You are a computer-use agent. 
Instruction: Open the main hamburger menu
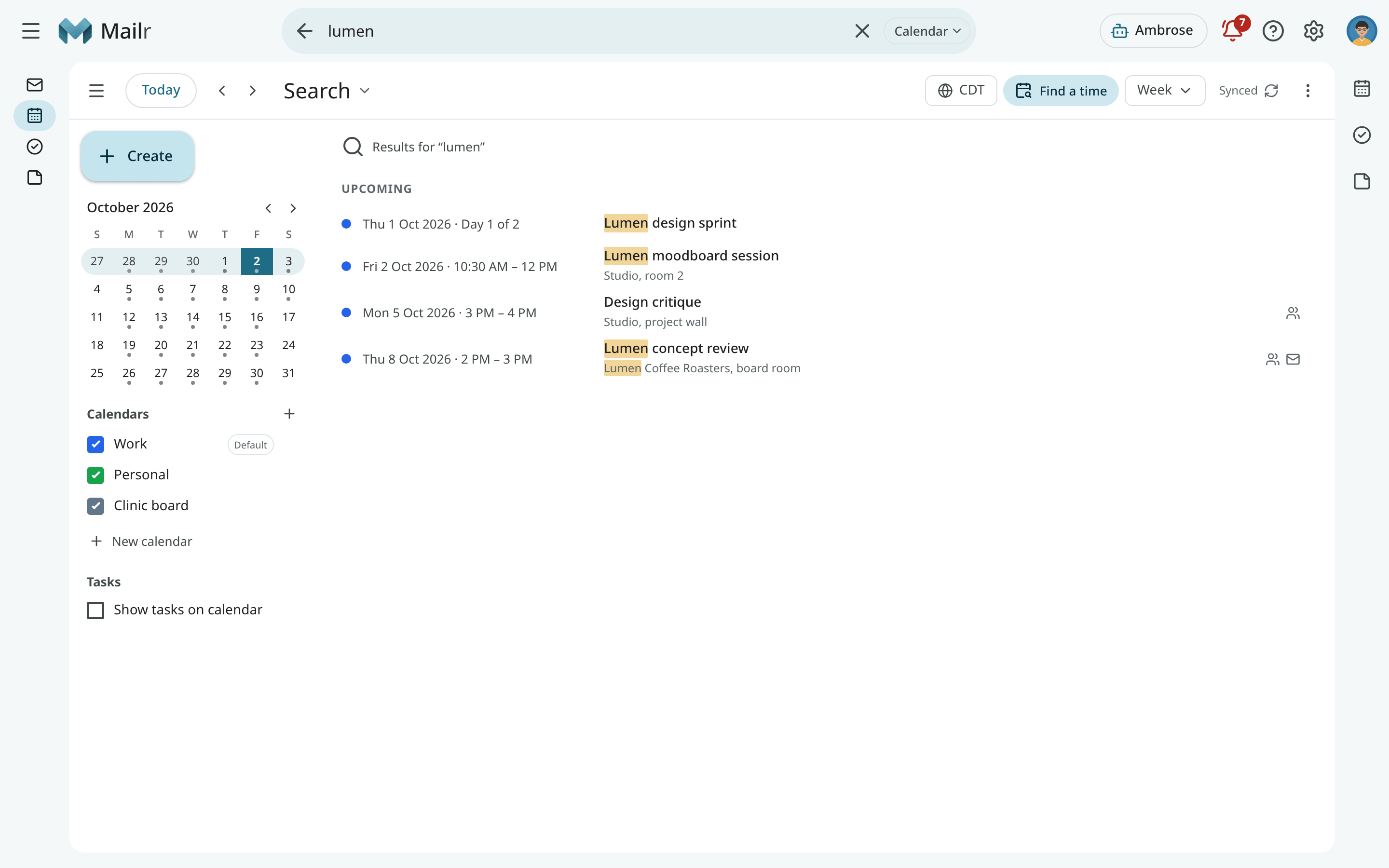(31, 31)
